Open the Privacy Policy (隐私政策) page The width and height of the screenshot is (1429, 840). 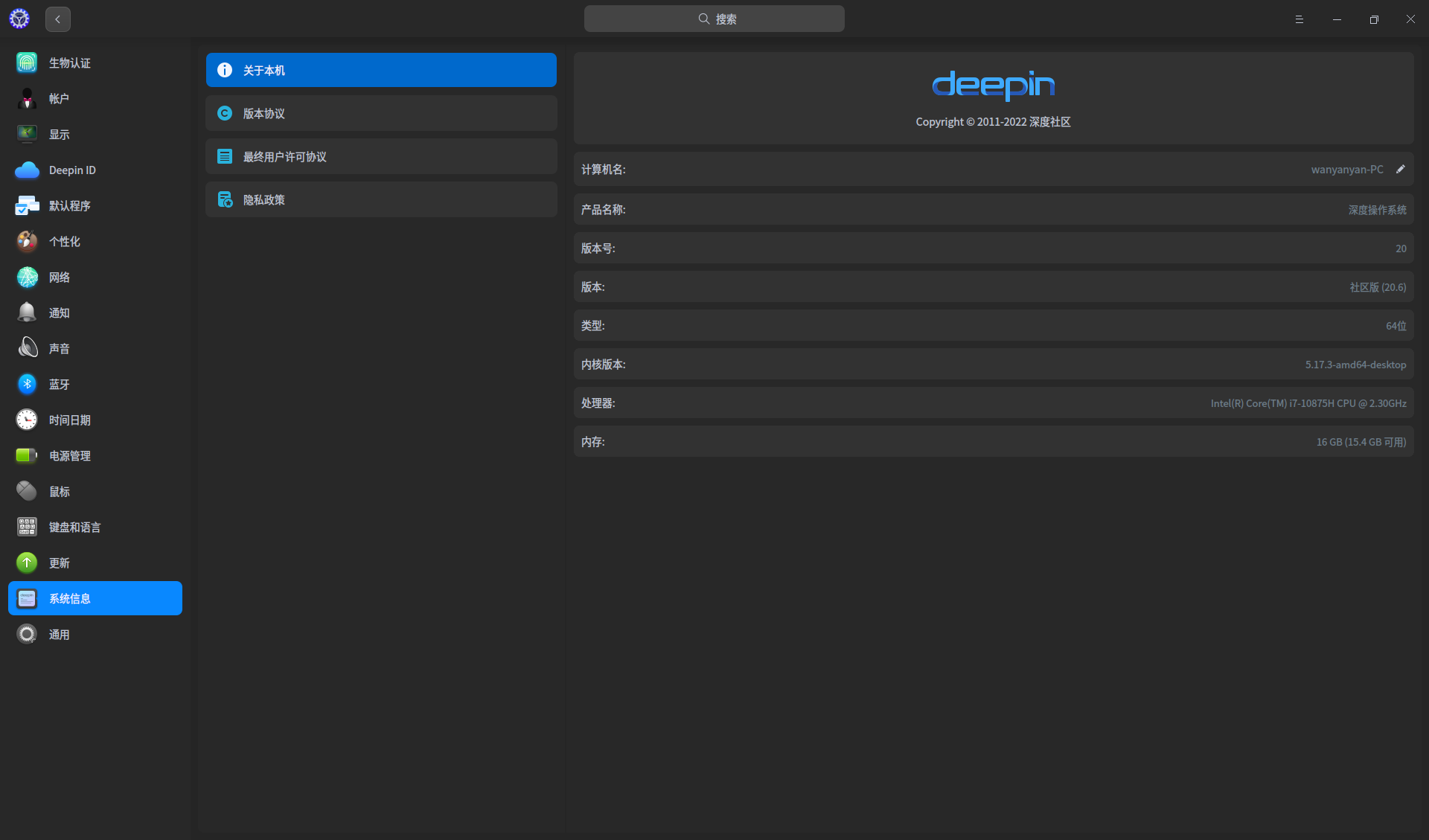click(x=381, y=200)
